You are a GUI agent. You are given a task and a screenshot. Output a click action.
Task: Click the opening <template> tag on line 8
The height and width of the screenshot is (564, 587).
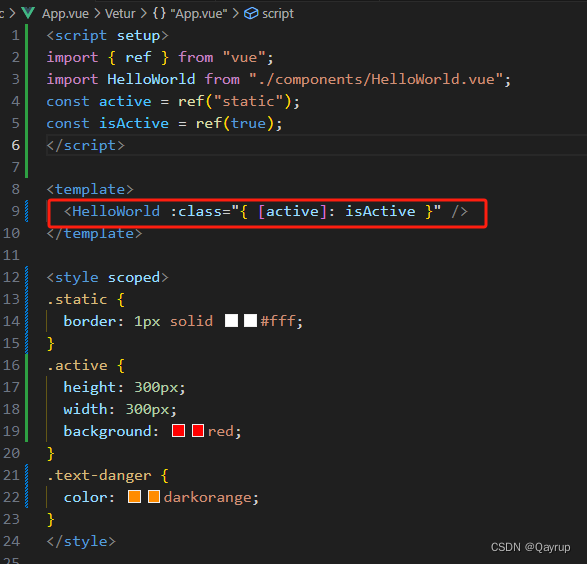90,189
